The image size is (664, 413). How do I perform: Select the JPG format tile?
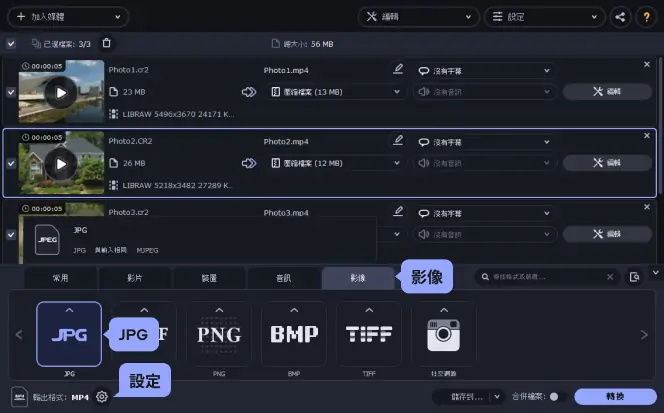pos(69,334)
